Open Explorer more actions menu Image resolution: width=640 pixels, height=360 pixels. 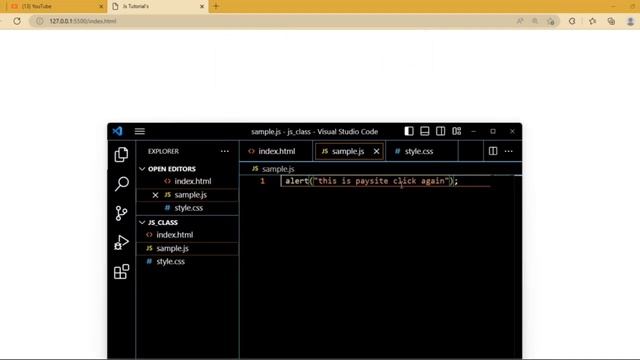(x=224, y=151)
